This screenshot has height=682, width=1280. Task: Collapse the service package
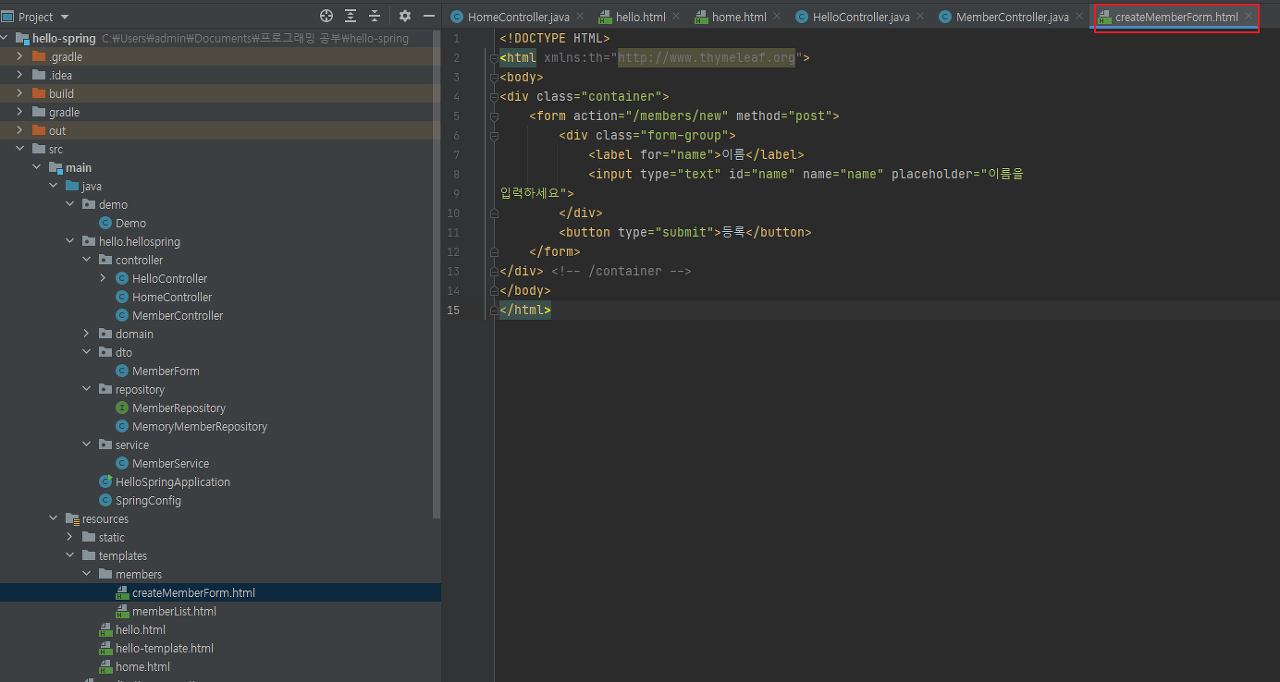click(87, 445)
